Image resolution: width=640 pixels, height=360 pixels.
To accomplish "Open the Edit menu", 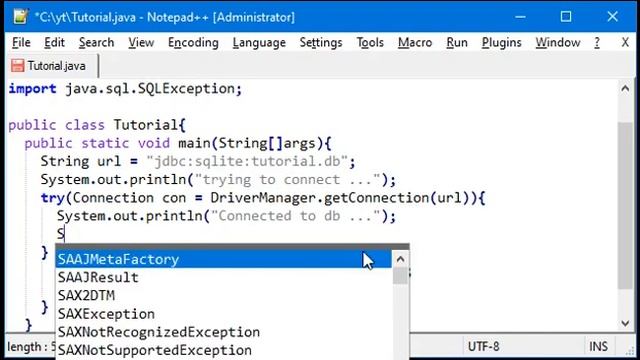I will click(54, 42).
